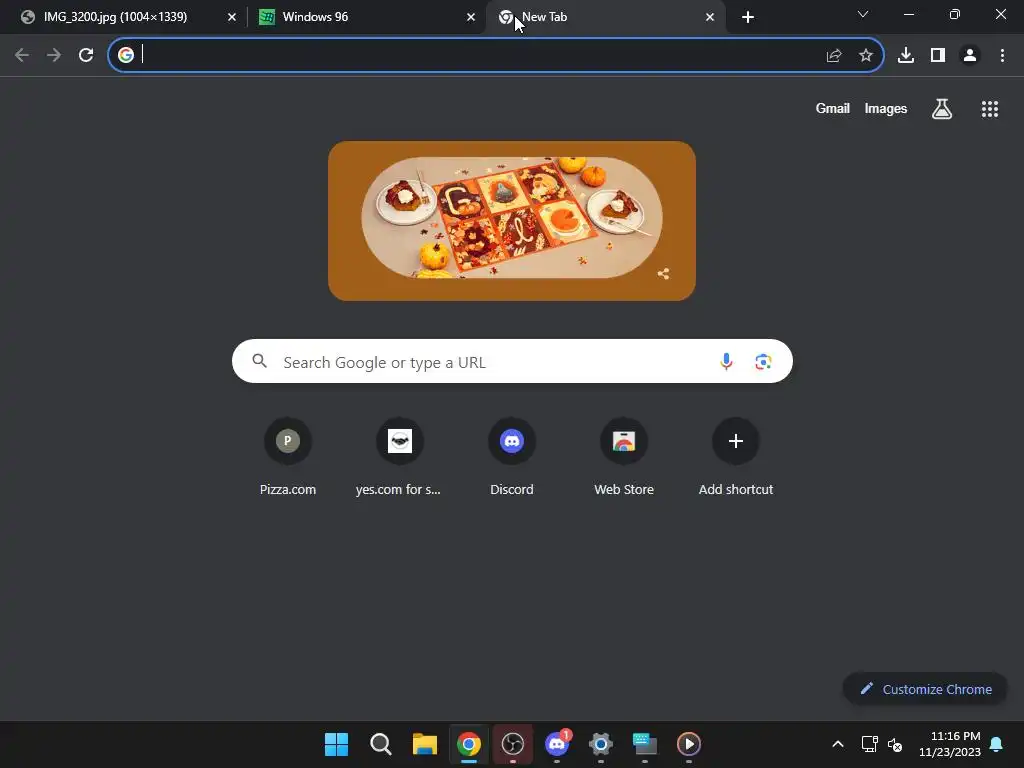This screenshot has height=768, width=1024.
Task: Show hidden tray icons chevron
Action: [838, 744]
